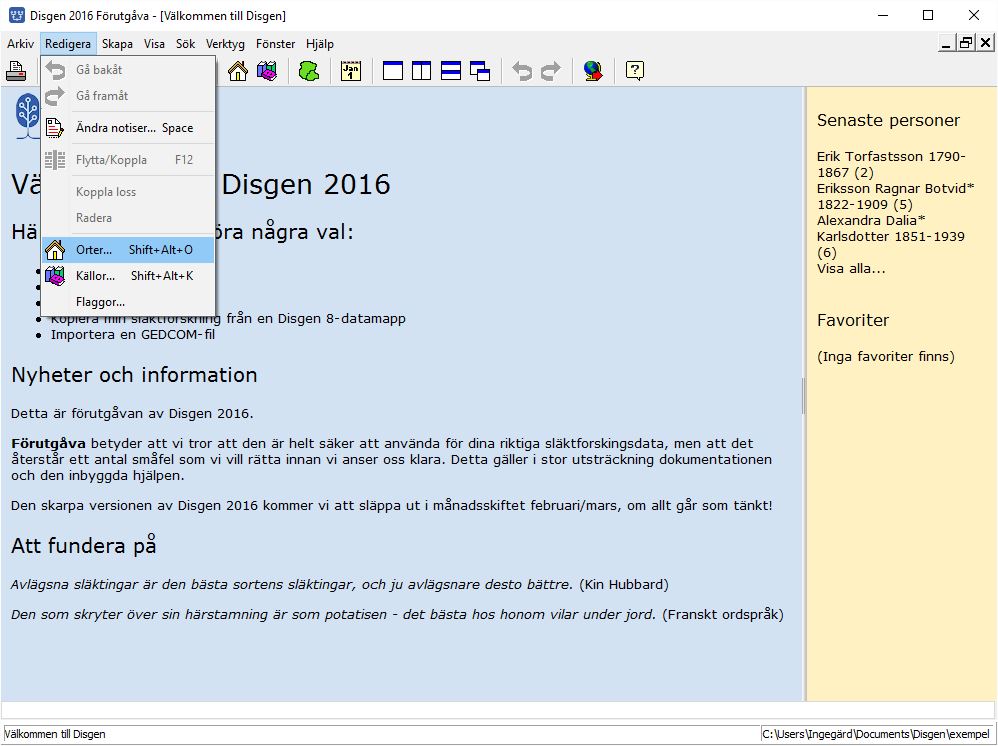This screenshot has height=746, width=998.
Task: Click the line Detta är förutgåvan av Disgen 2016
Action: pos(132,414)
